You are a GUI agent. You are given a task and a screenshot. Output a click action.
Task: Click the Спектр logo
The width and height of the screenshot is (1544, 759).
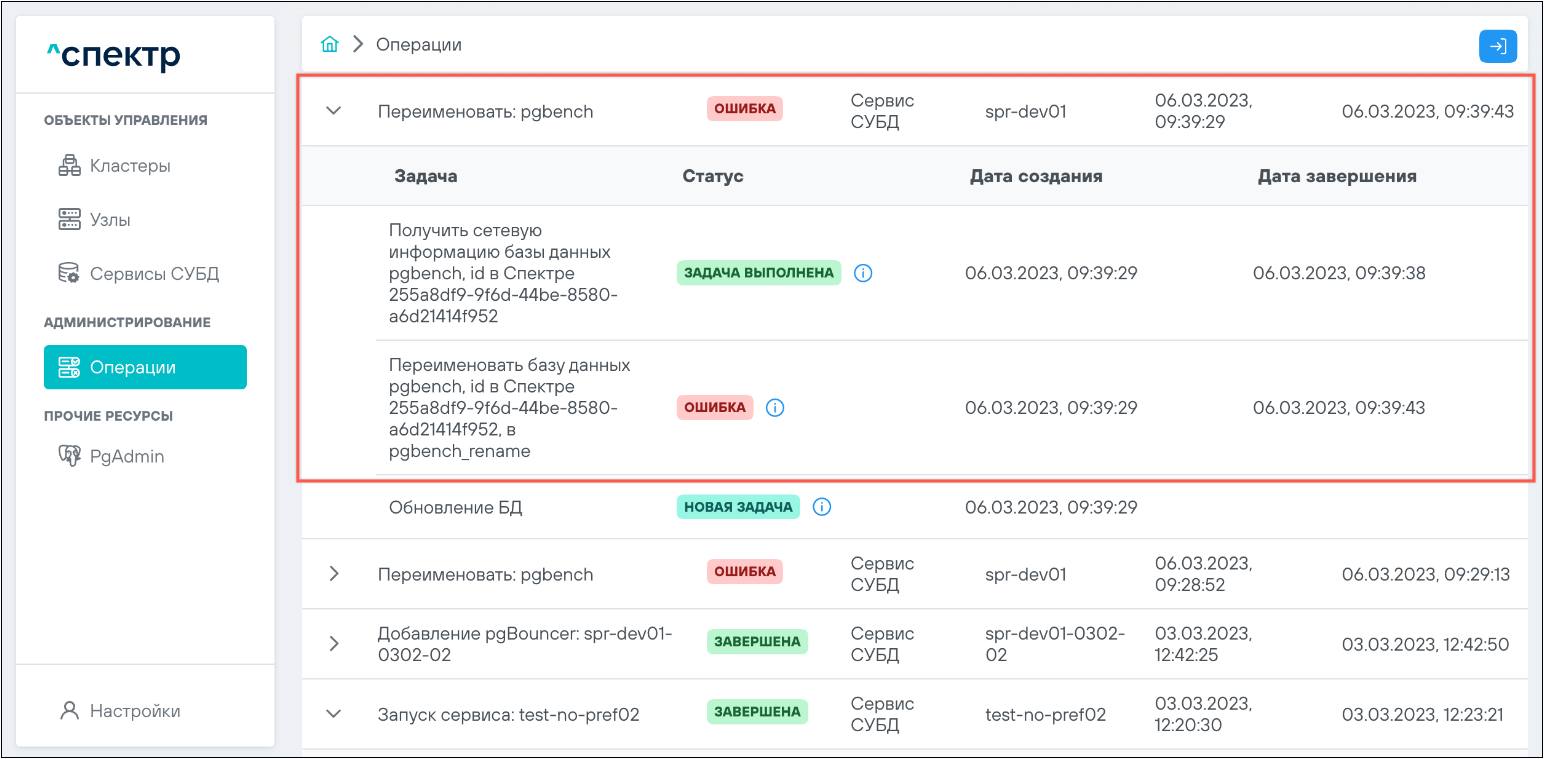tap(113, 55)
